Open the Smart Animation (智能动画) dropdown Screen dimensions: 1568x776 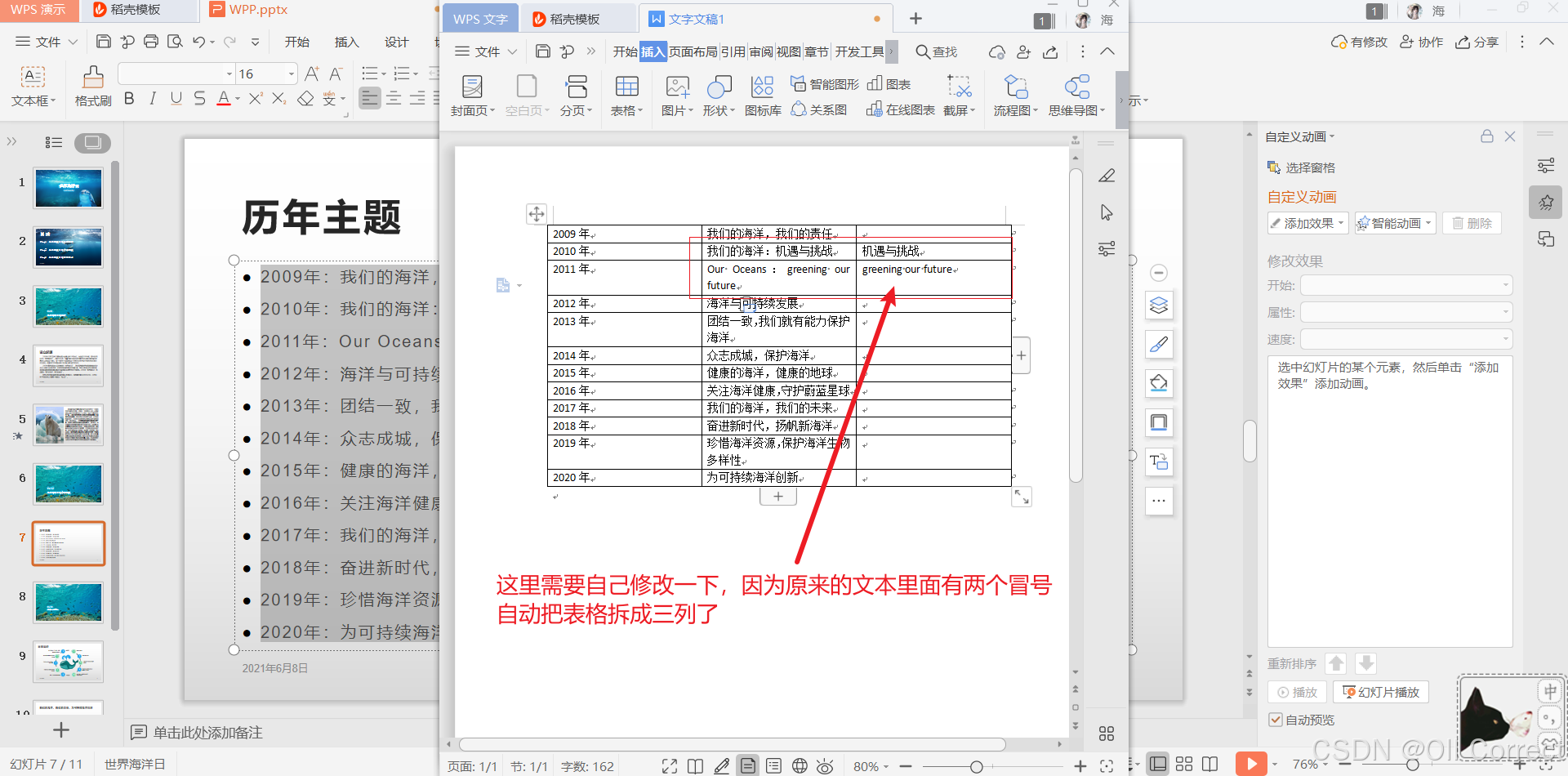[x=1395, y=223]
